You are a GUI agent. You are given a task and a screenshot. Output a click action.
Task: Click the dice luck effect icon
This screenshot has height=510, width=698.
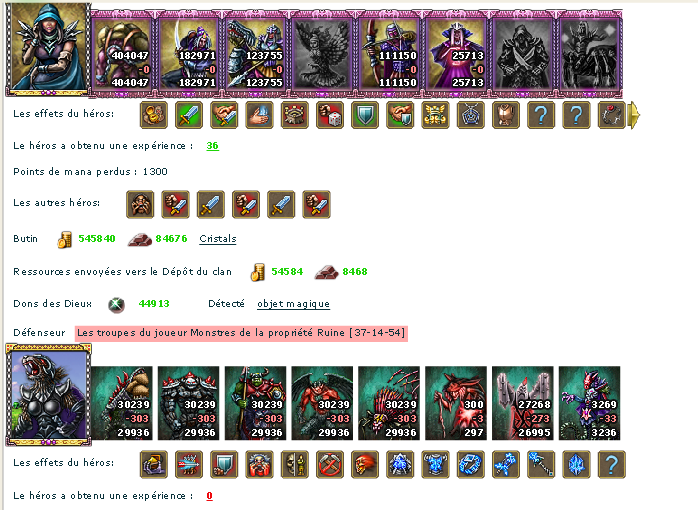click(330, 115)
